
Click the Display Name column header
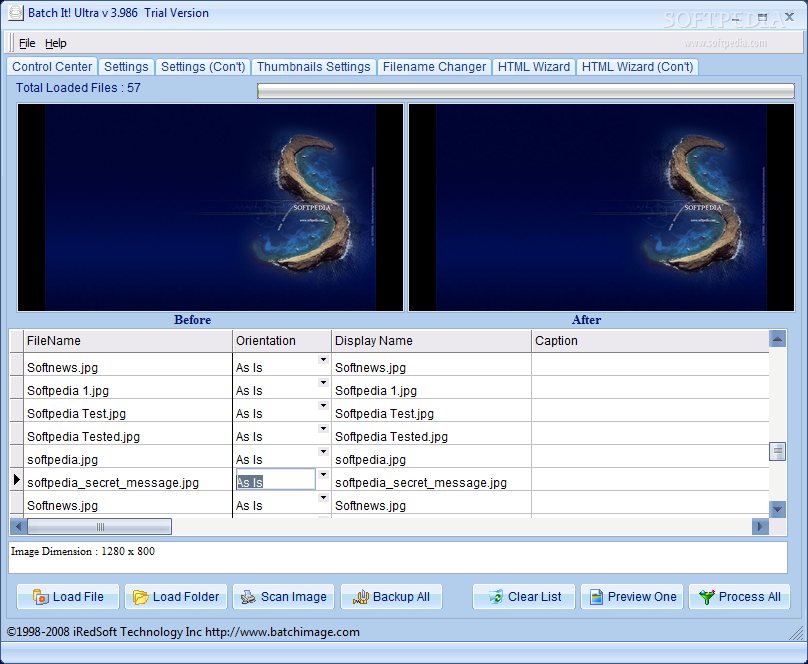click(431, 341)
